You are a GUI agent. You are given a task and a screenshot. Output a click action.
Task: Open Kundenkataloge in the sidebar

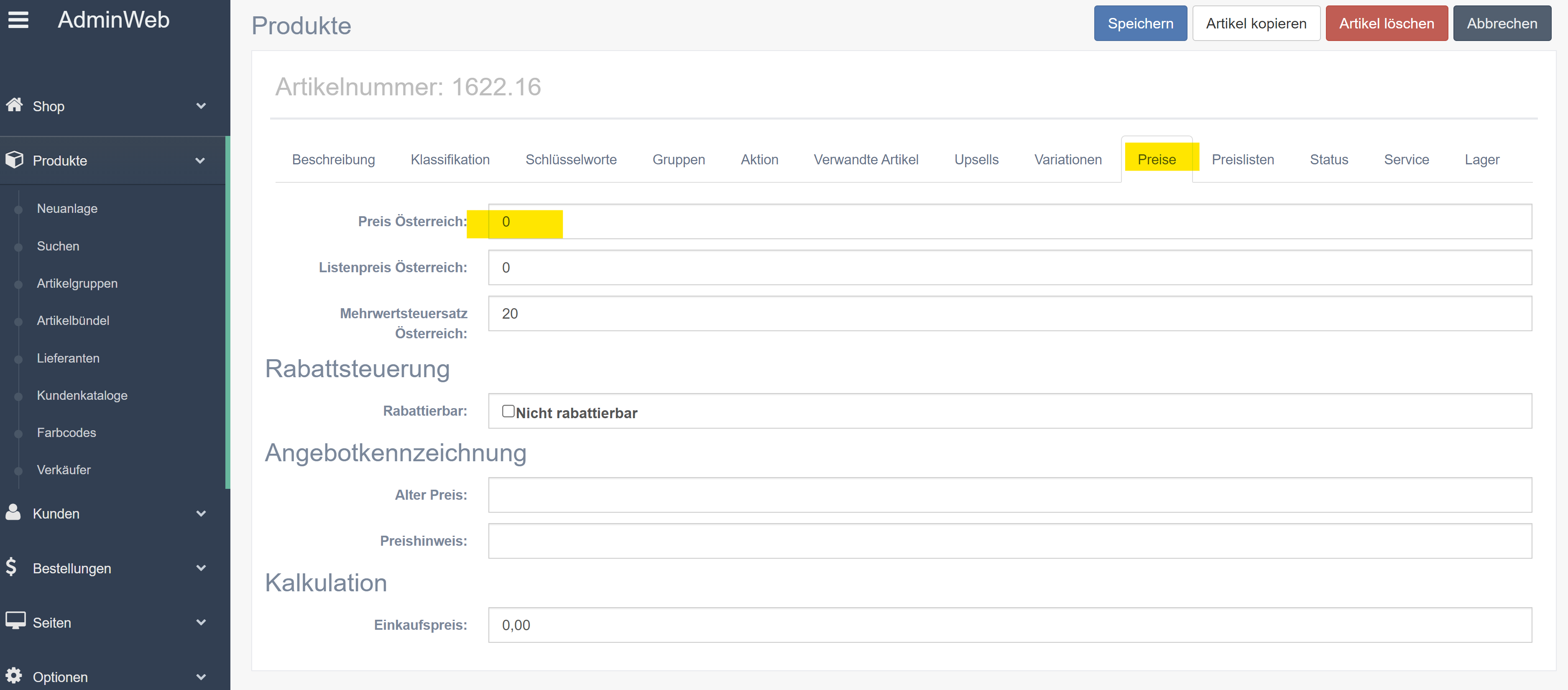(82, 395)
